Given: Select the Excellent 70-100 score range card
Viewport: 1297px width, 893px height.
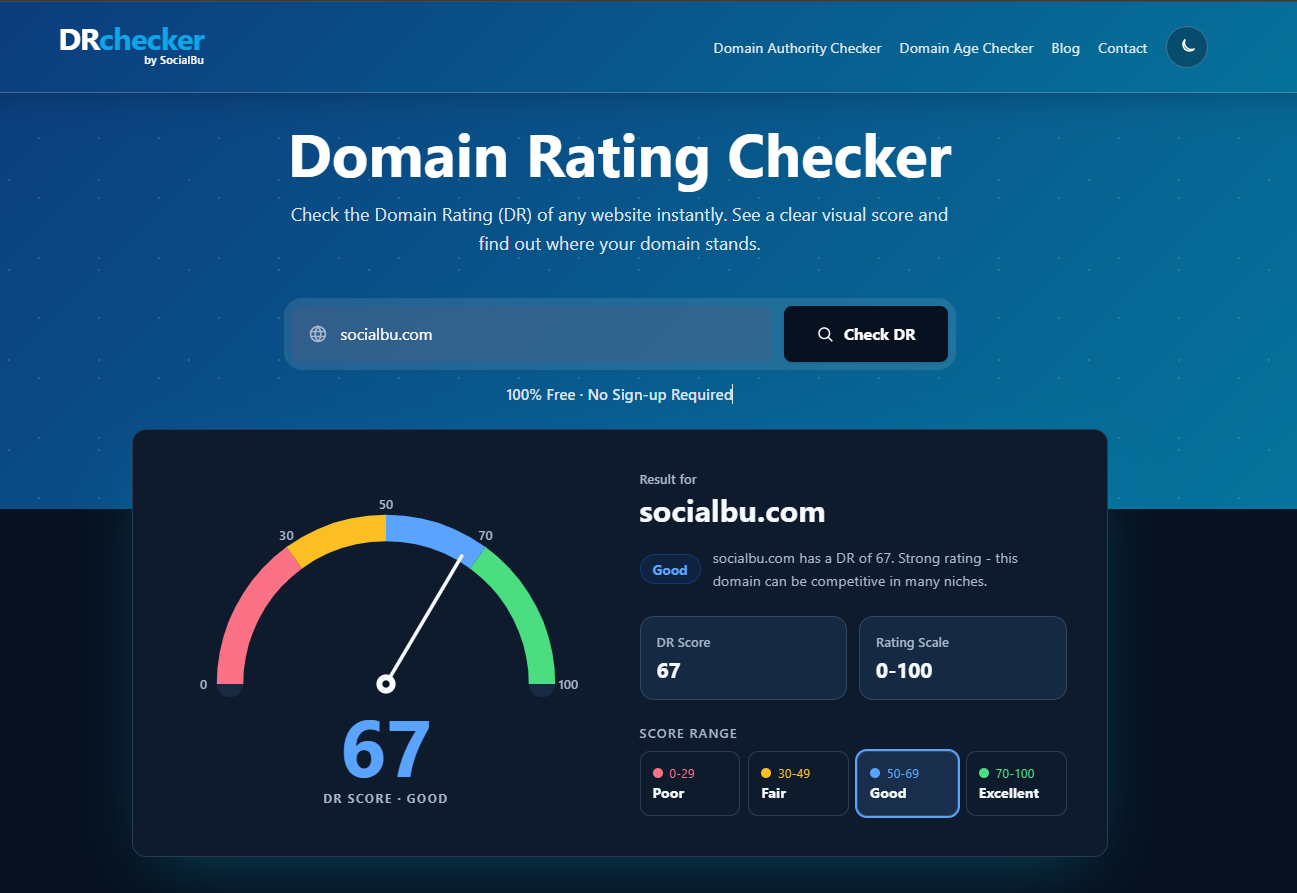Looking at the screenshot, I should point(1016,783).
